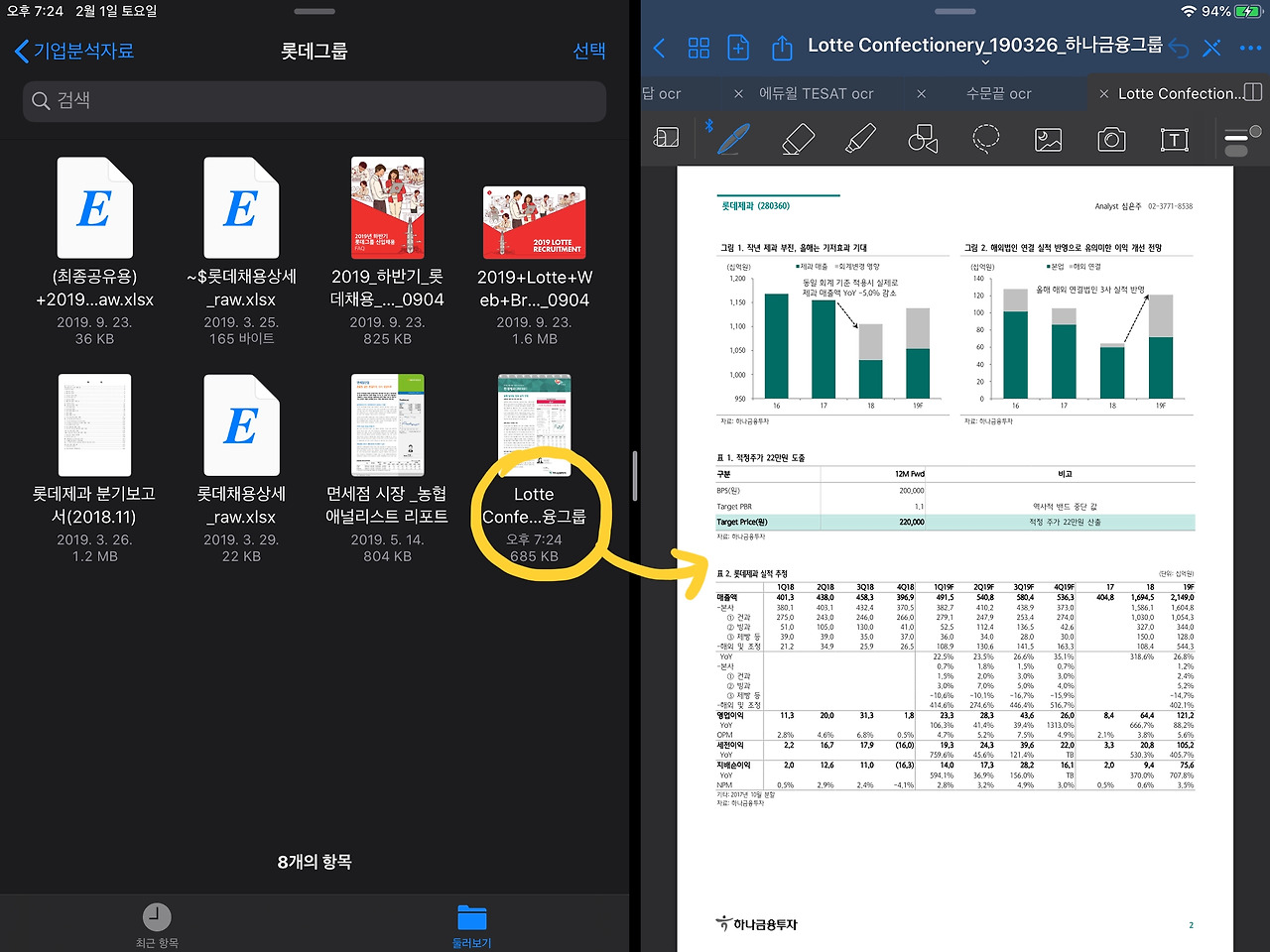Switch to the 수문끝 ocr tab
The height and width of the screenshot is (952, 1270).
(999, 93)
